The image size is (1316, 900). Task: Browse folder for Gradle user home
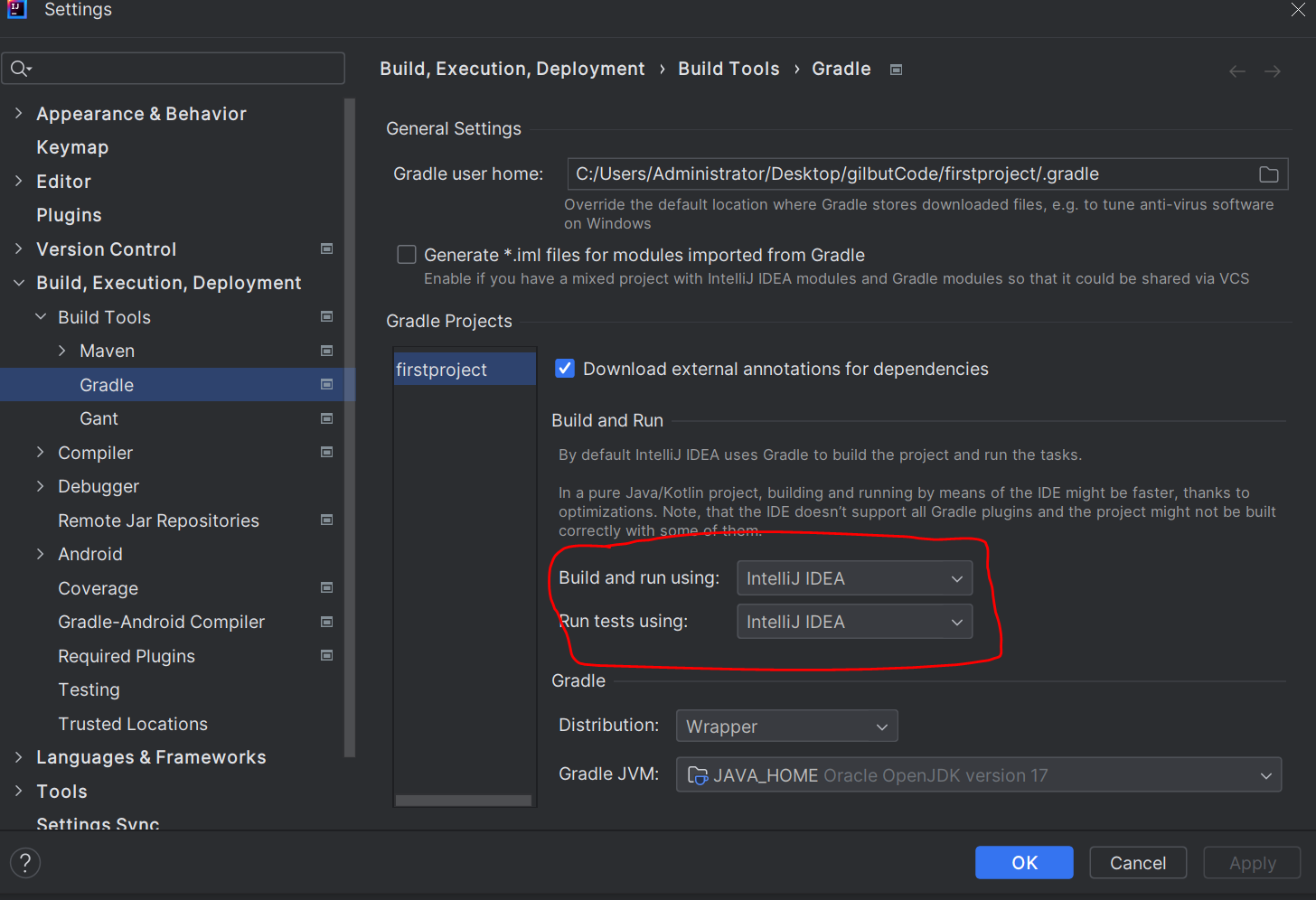tap(1269, 174)
